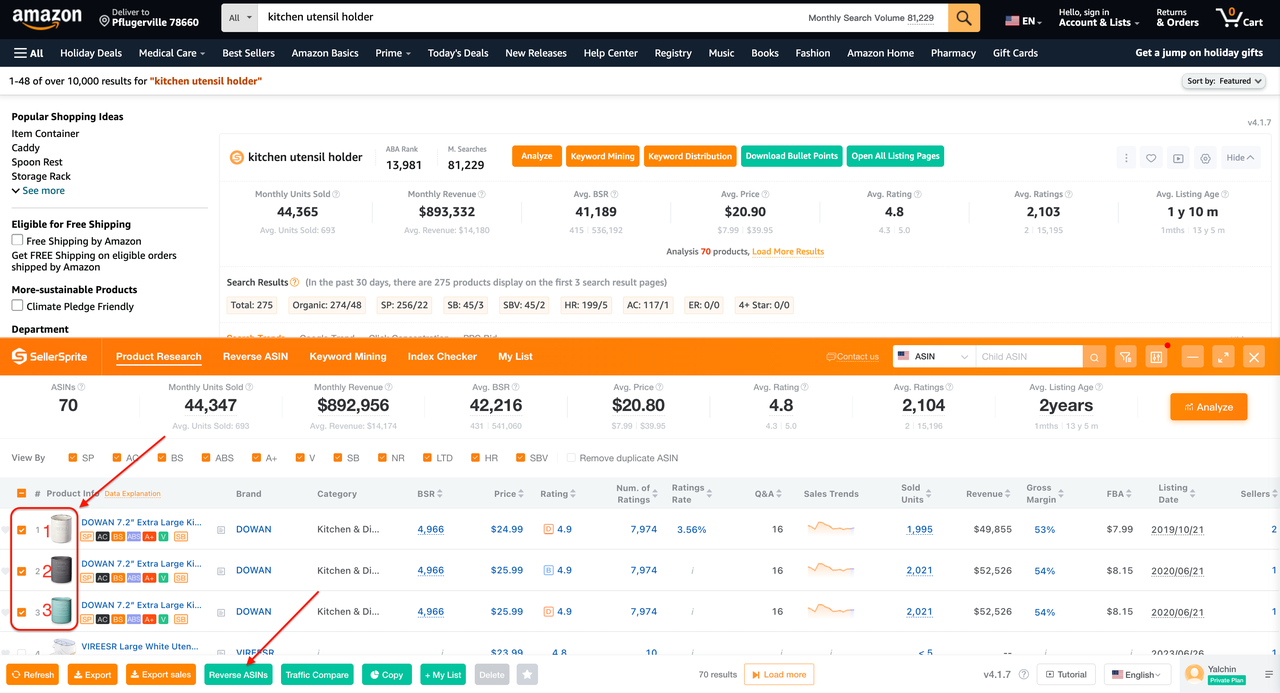1280x693 pixels.
Task: Open the All departments search dropdown
Action: [240, 18]
